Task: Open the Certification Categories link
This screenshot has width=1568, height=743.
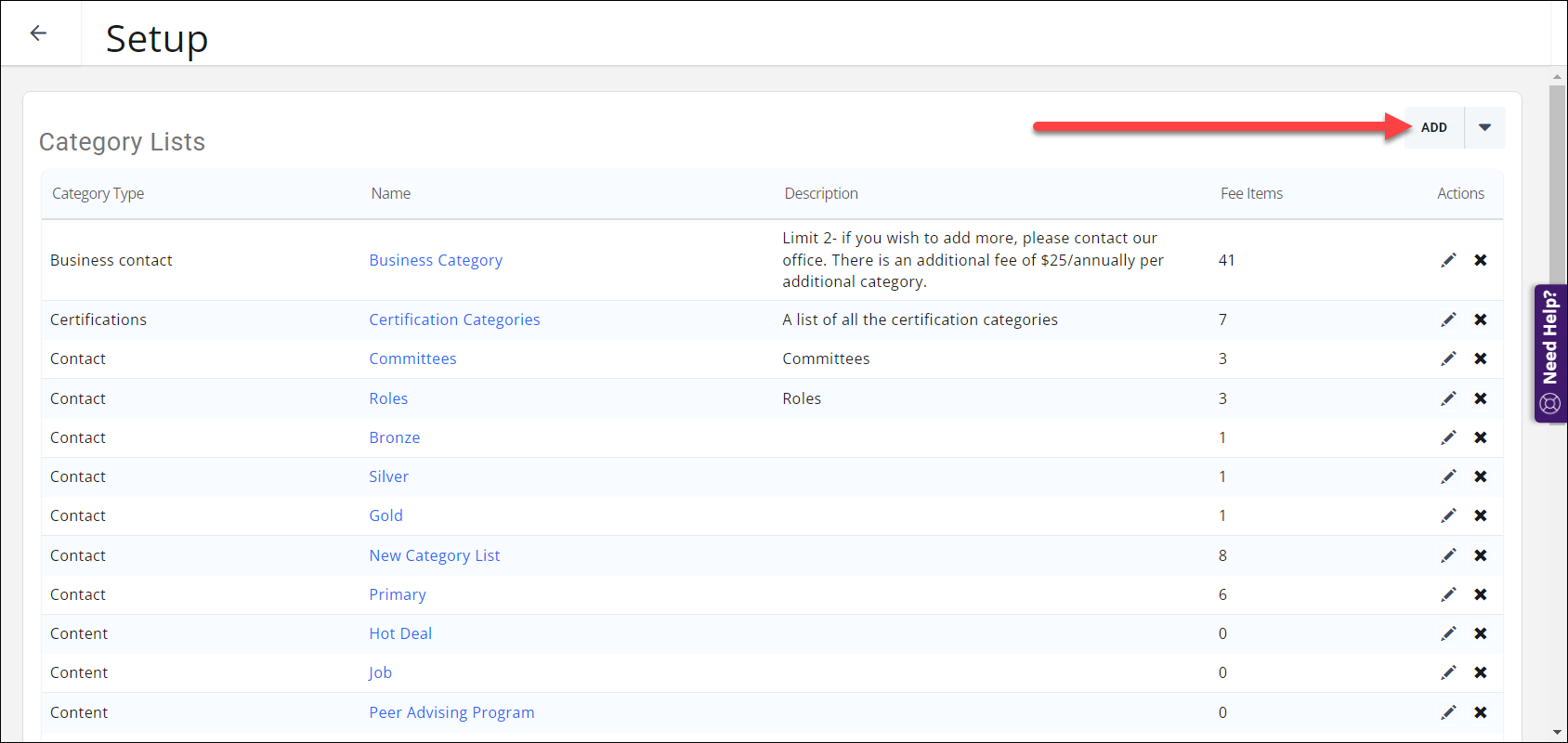Action: (454, 319)
